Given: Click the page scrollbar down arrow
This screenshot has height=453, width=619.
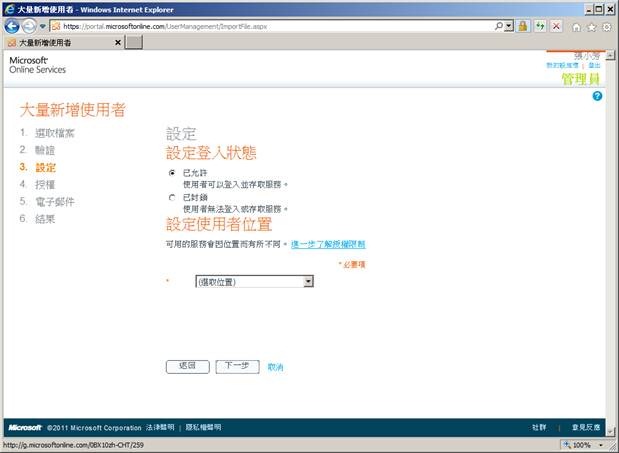Looking at the screenshot, I should click(x=610, y=431).
